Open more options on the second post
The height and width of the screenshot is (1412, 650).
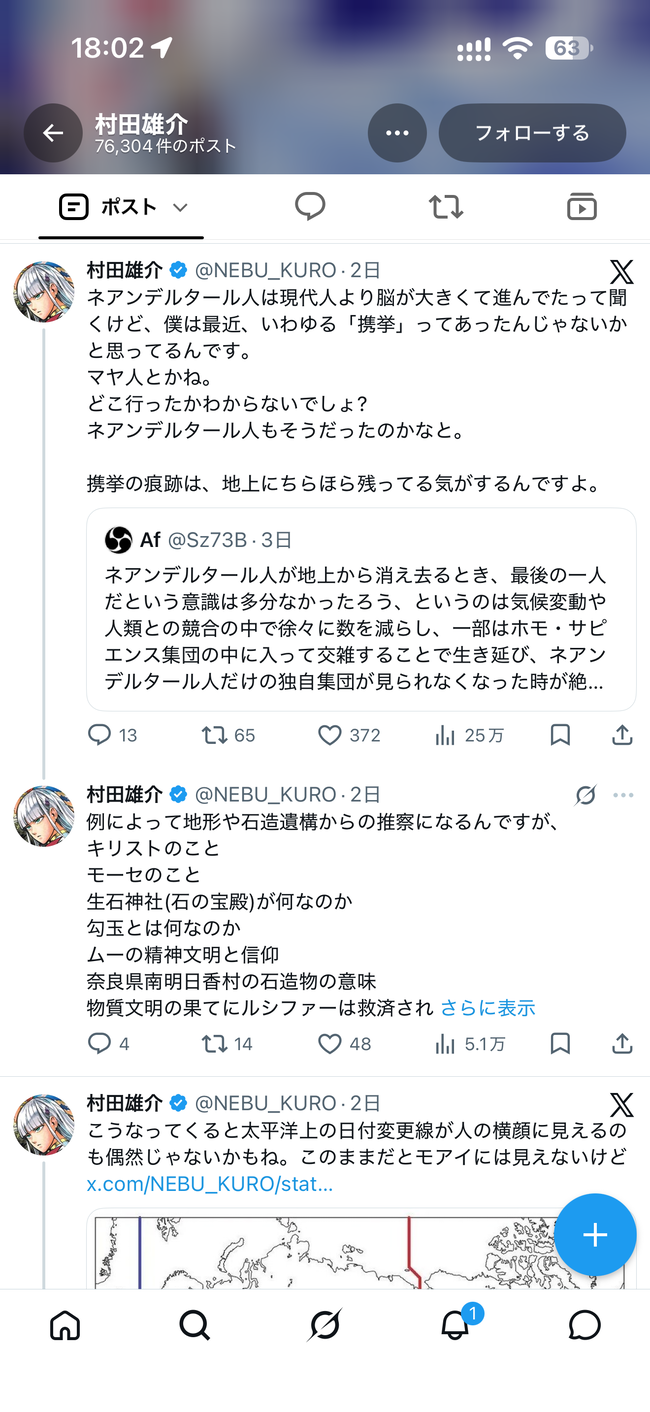[x=623, y=795]
